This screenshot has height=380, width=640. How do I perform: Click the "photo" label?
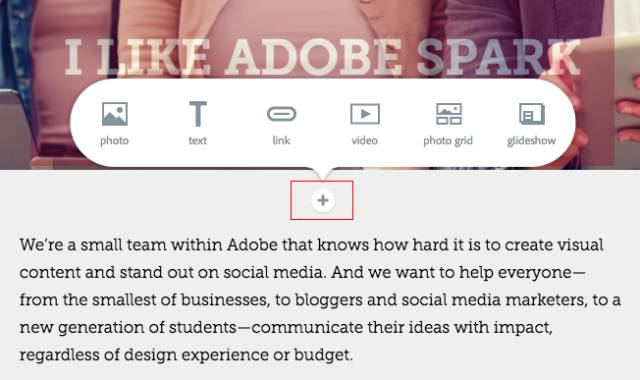pos(115,141)
